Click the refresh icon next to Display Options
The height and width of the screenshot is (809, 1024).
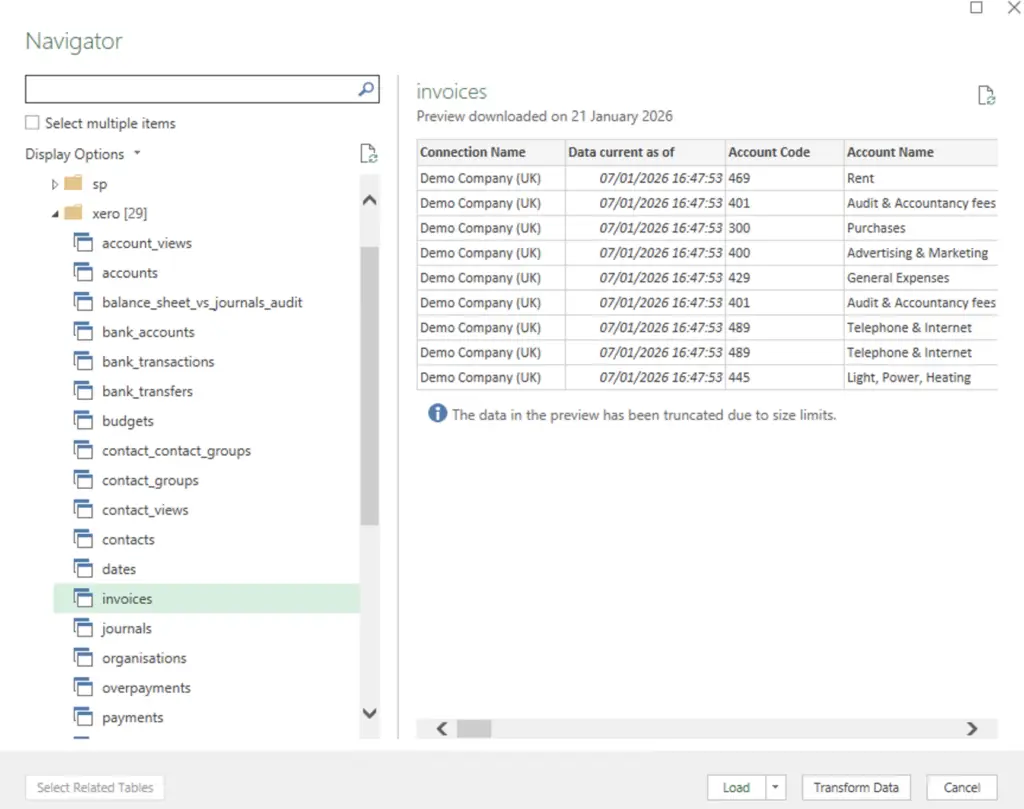tap(368, 153)
